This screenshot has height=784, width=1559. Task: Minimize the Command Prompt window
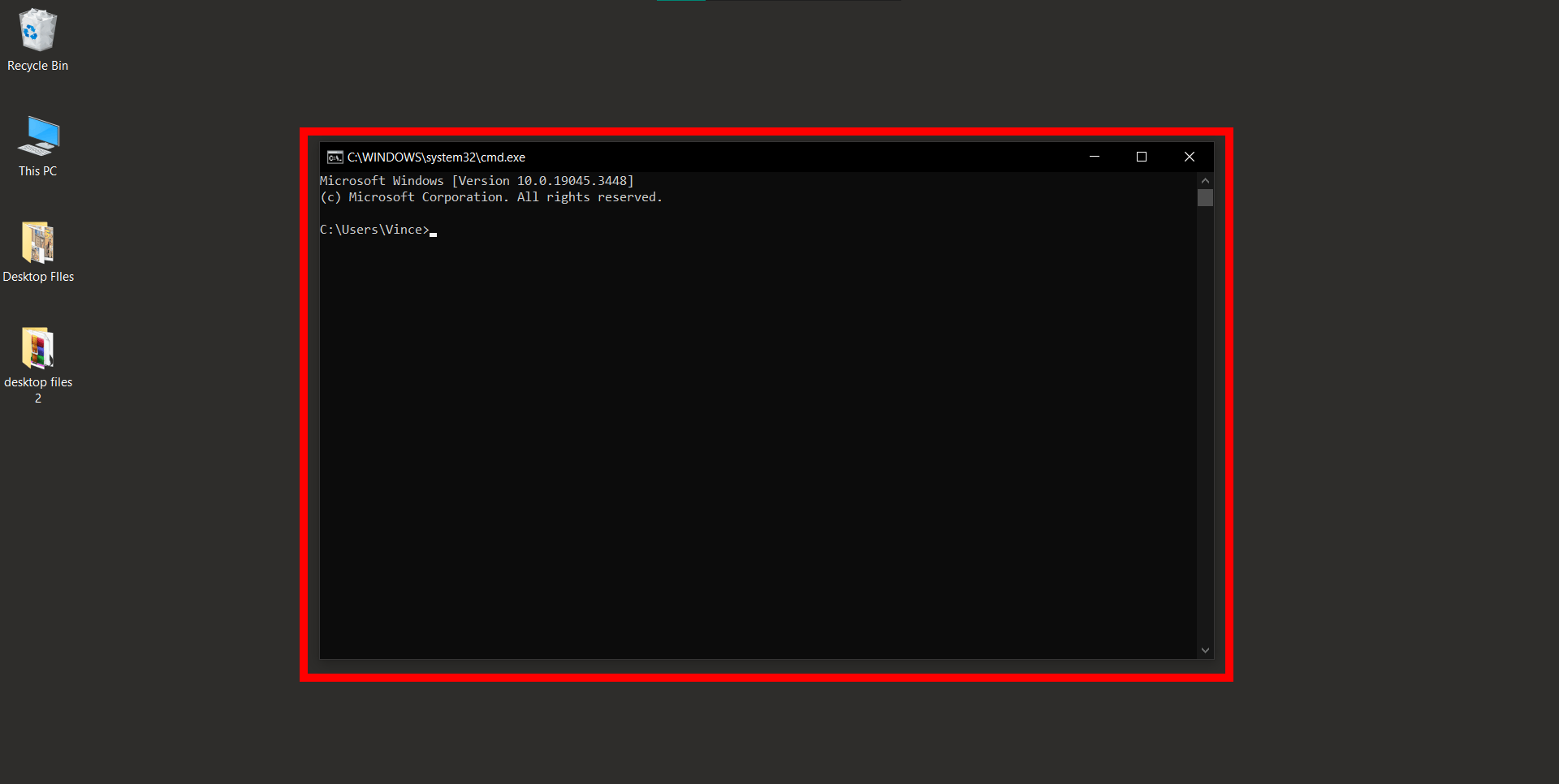[1095, 157]
